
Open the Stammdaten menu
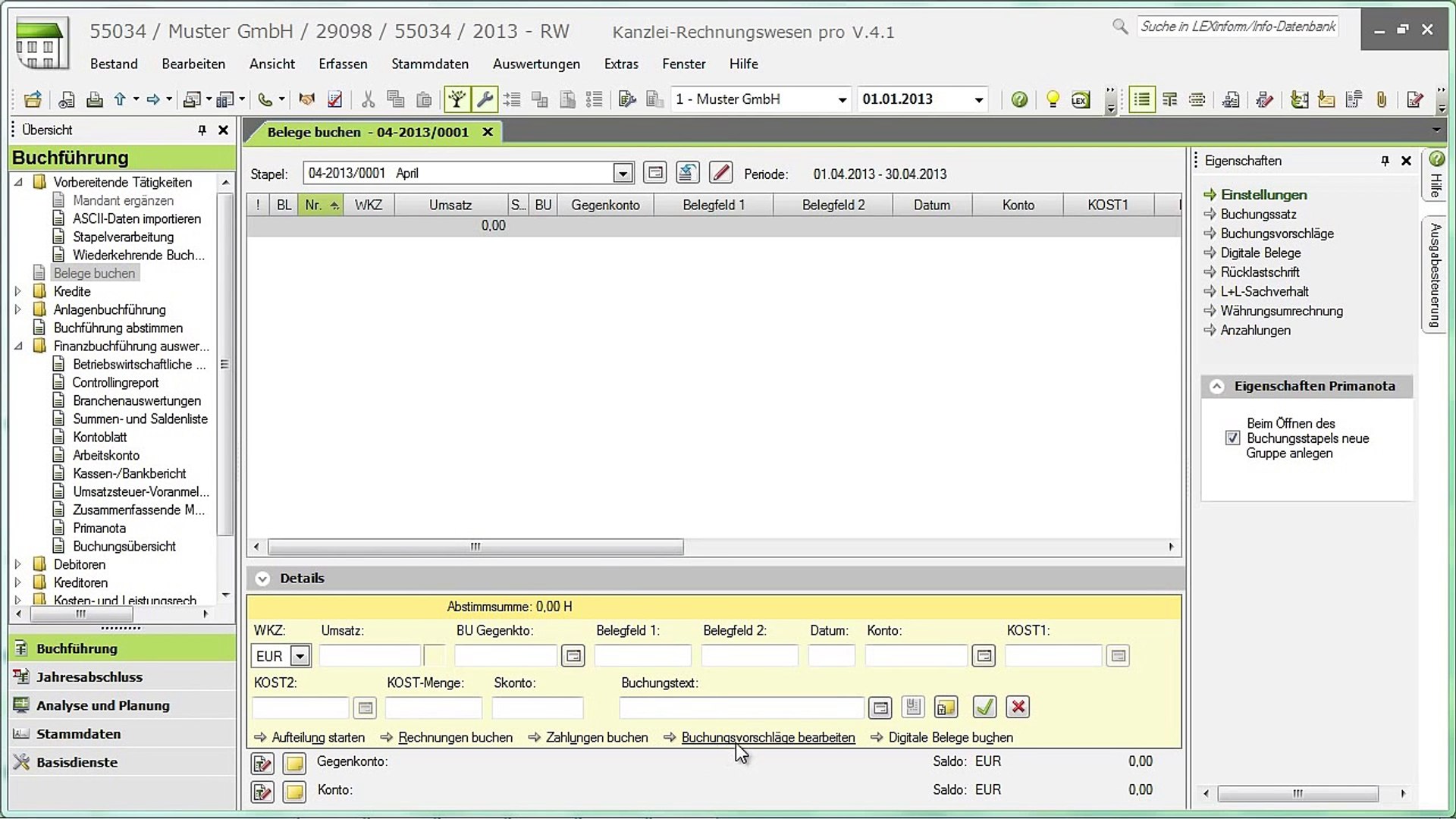click(430, 64)
